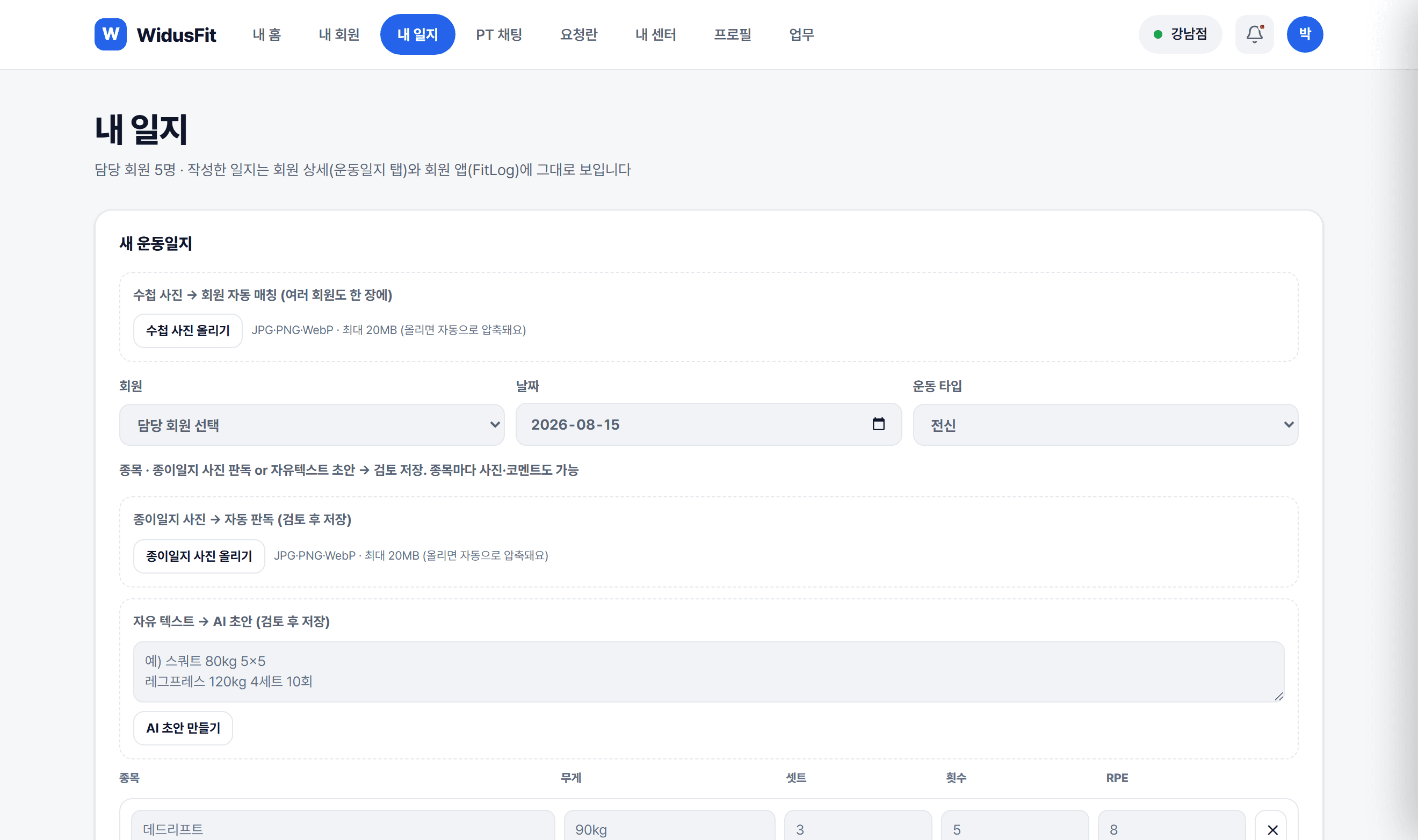Open the 프로필 tab
The image size is (1418, 840).
[x=733, y=34]
